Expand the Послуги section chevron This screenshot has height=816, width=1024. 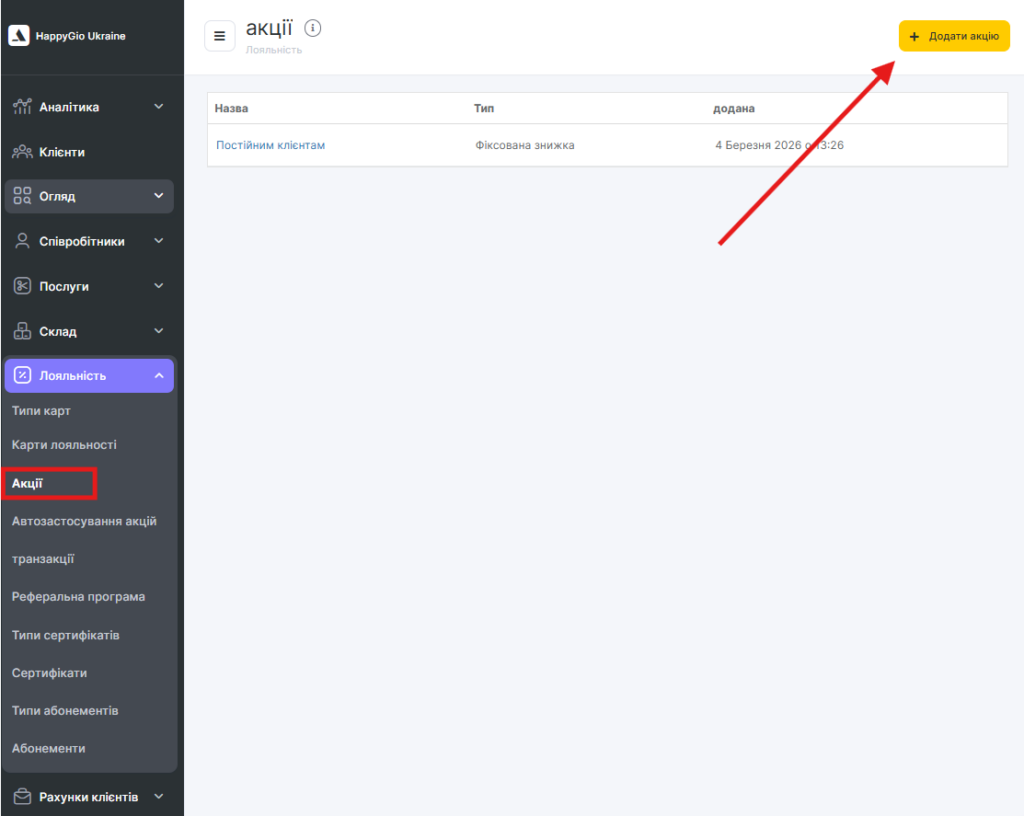[x=158, y=286]
